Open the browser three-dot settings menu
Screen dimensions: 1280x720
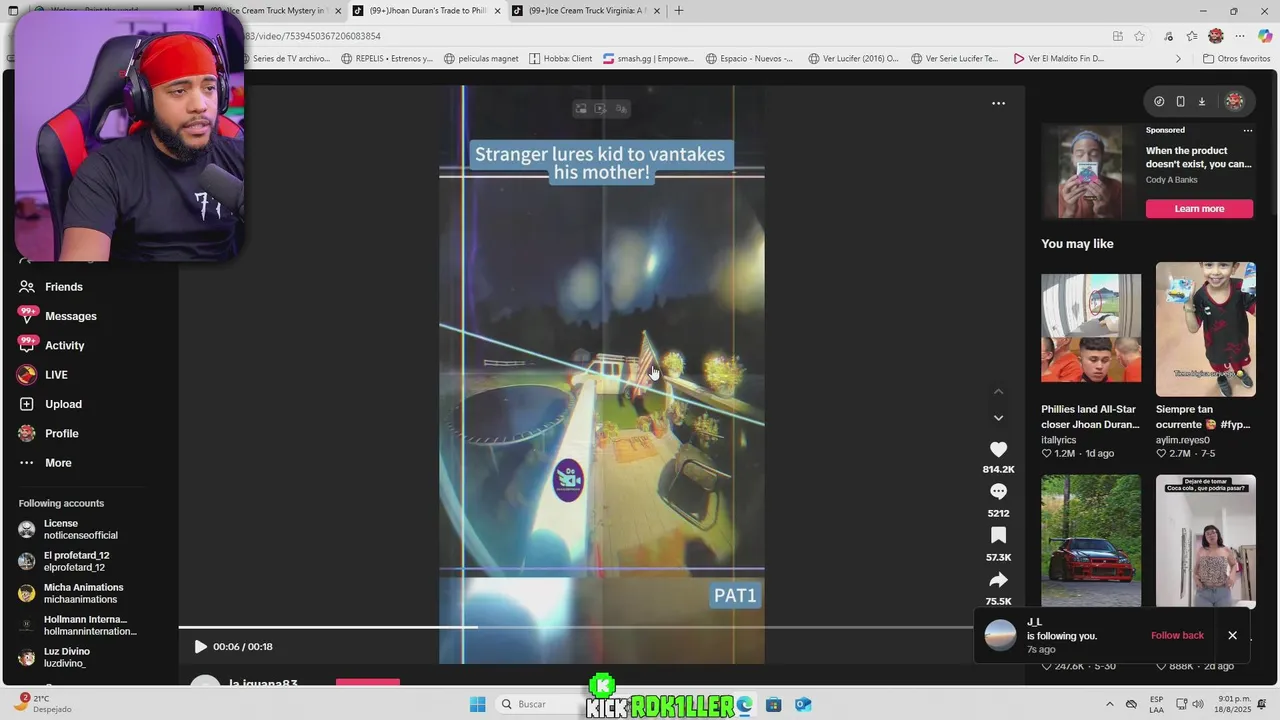pyautogui.click(x=1241, y=36)
